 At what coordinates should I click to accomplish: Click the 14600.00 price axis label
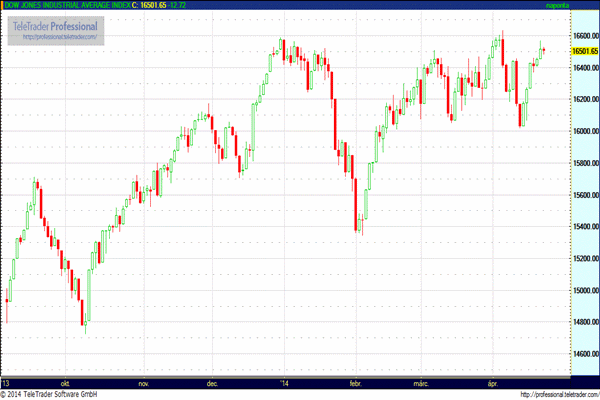[585, 354]
